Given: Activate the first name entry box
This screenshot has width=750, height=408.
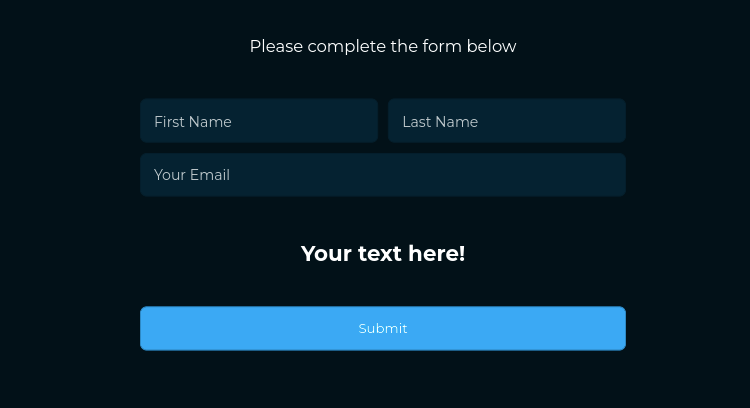Looking at the screenshot, I should 258,121.
